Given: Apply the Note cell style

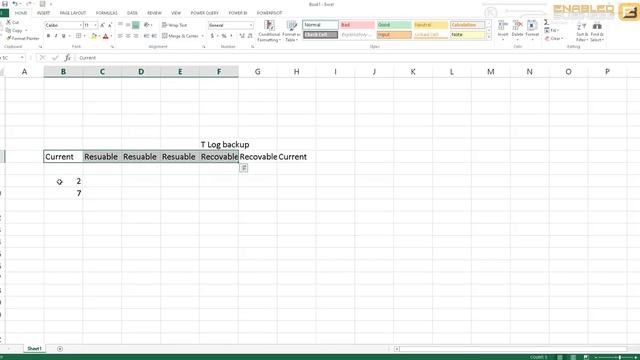Looking at the screenshot, I should (467, 35).
